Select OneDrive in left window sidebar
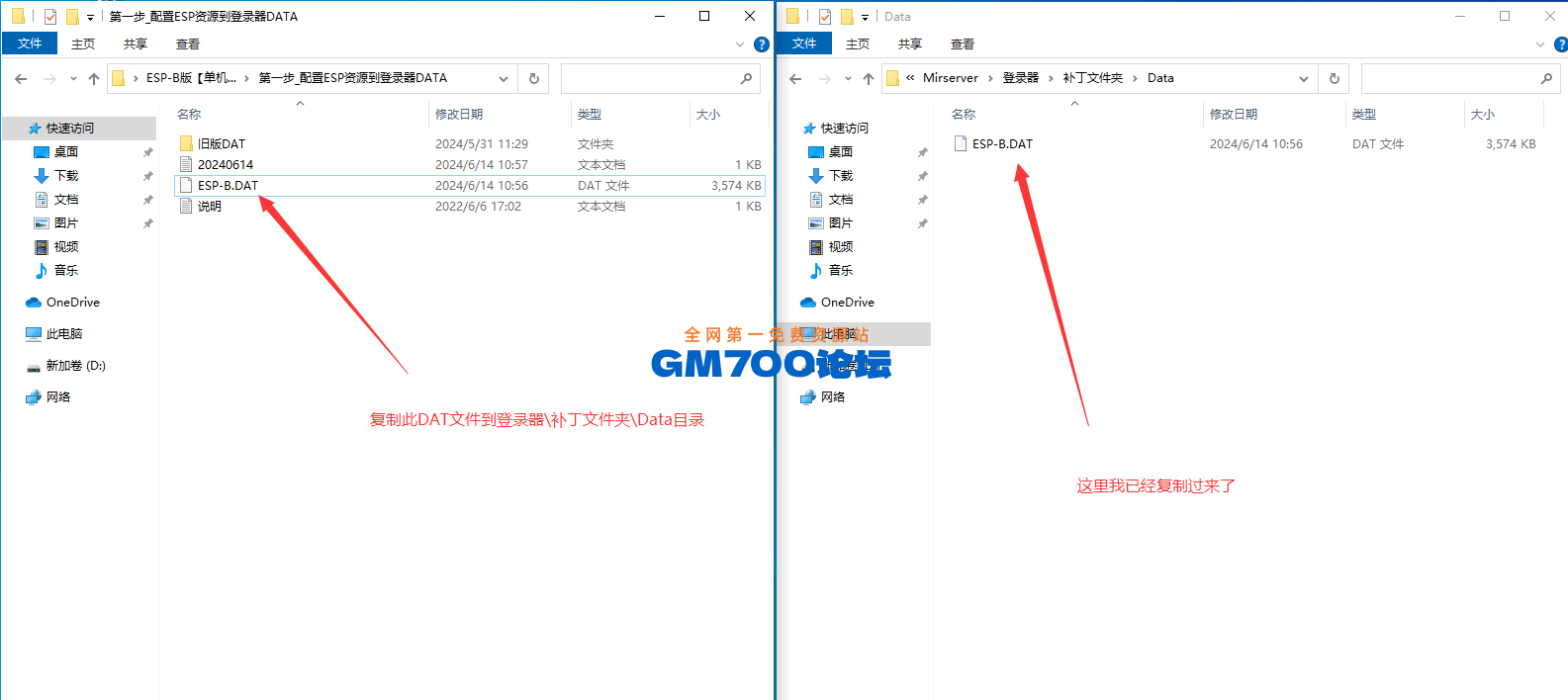Image resolution: width=1568 pixels, height=700 pixels. [72, 303]
